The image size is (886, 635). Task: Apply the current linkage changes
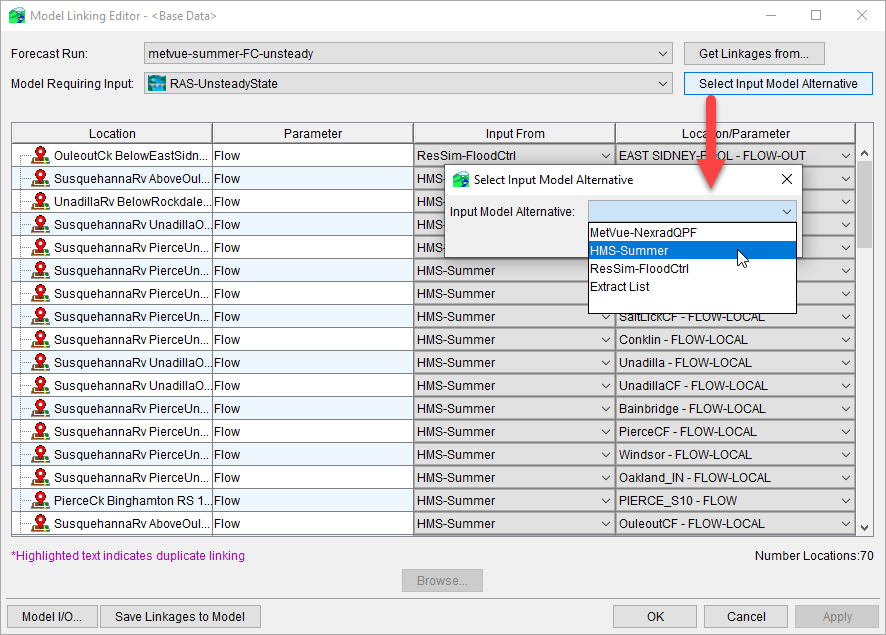tap(838, 616)
